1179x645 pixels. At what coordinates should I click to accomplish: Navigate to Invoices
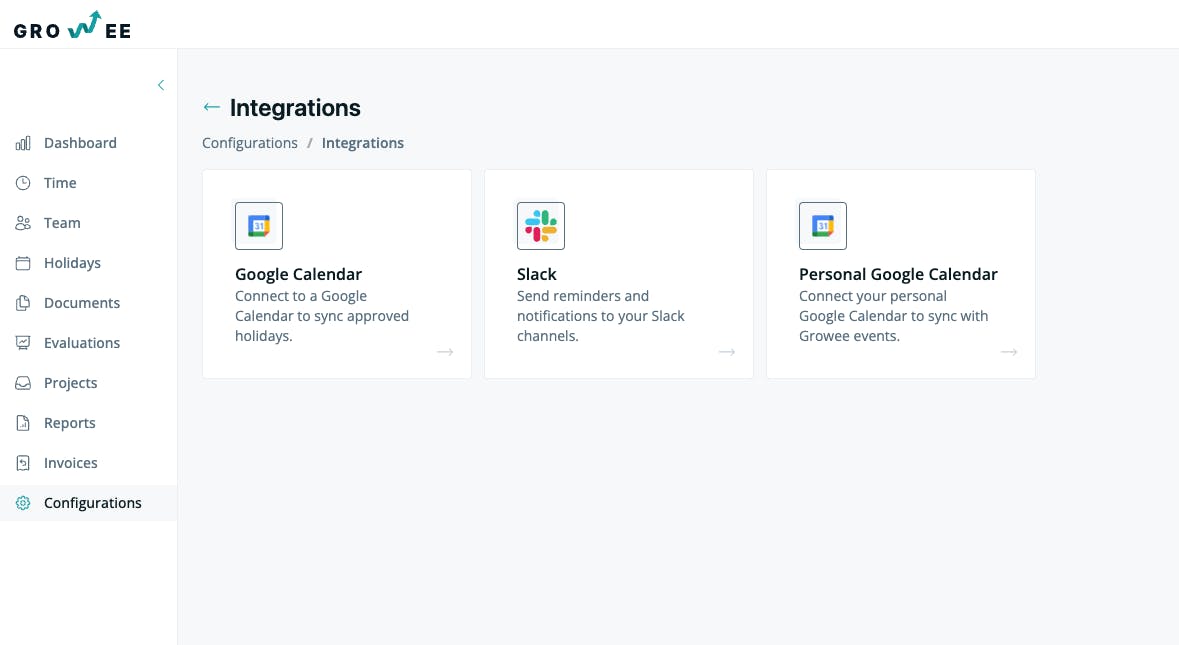click(x=71, y=463)
